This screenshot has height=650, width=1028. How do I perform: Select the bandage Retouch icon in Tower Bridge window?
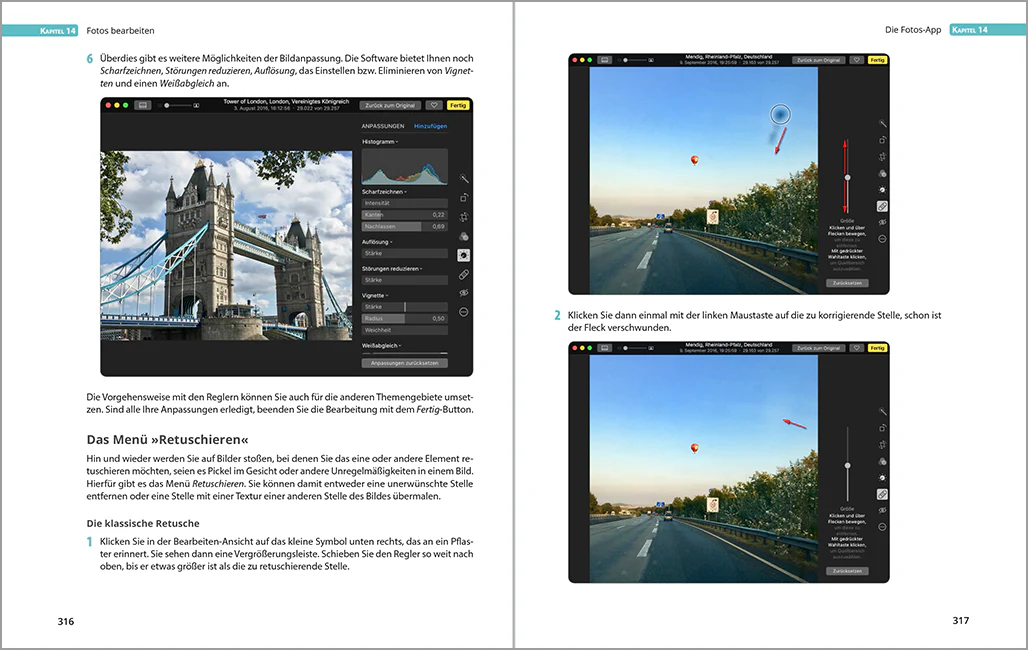click(464, 274)
